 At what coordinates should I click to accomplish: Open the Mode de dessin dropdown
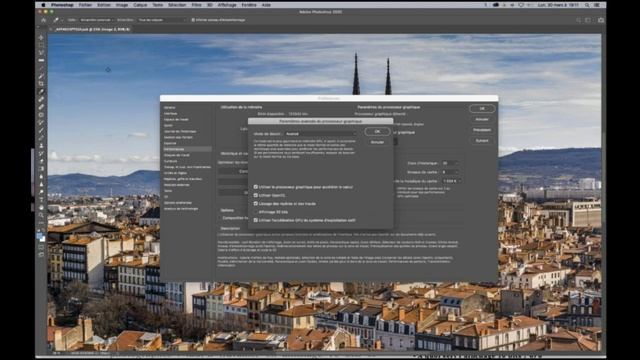point(320,133)
